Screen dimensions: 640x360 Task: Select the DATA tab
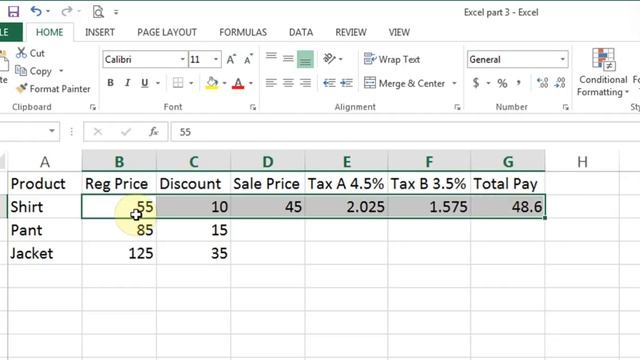301,32
